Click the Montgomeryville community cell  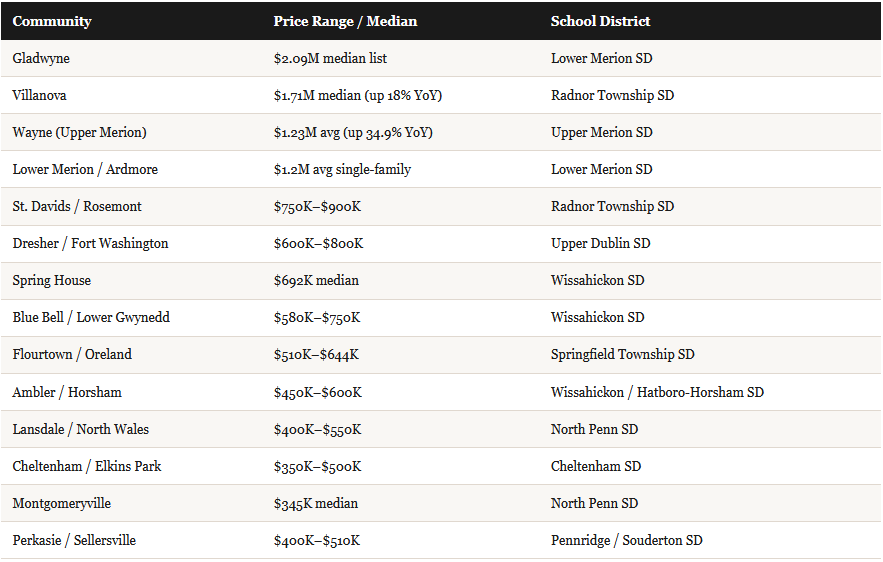pyautogui.click(x=62, y=503)
